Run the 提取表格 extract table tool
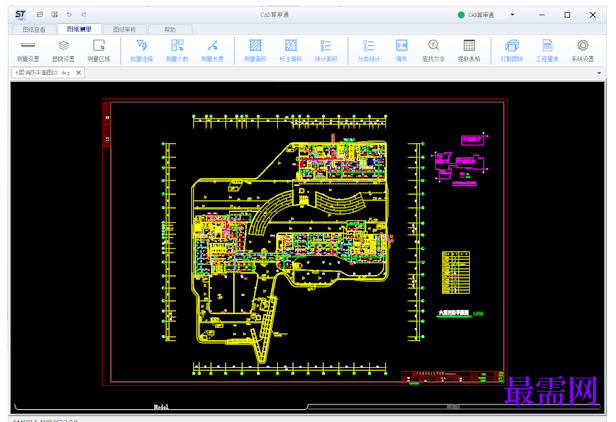 pos(469,51)
